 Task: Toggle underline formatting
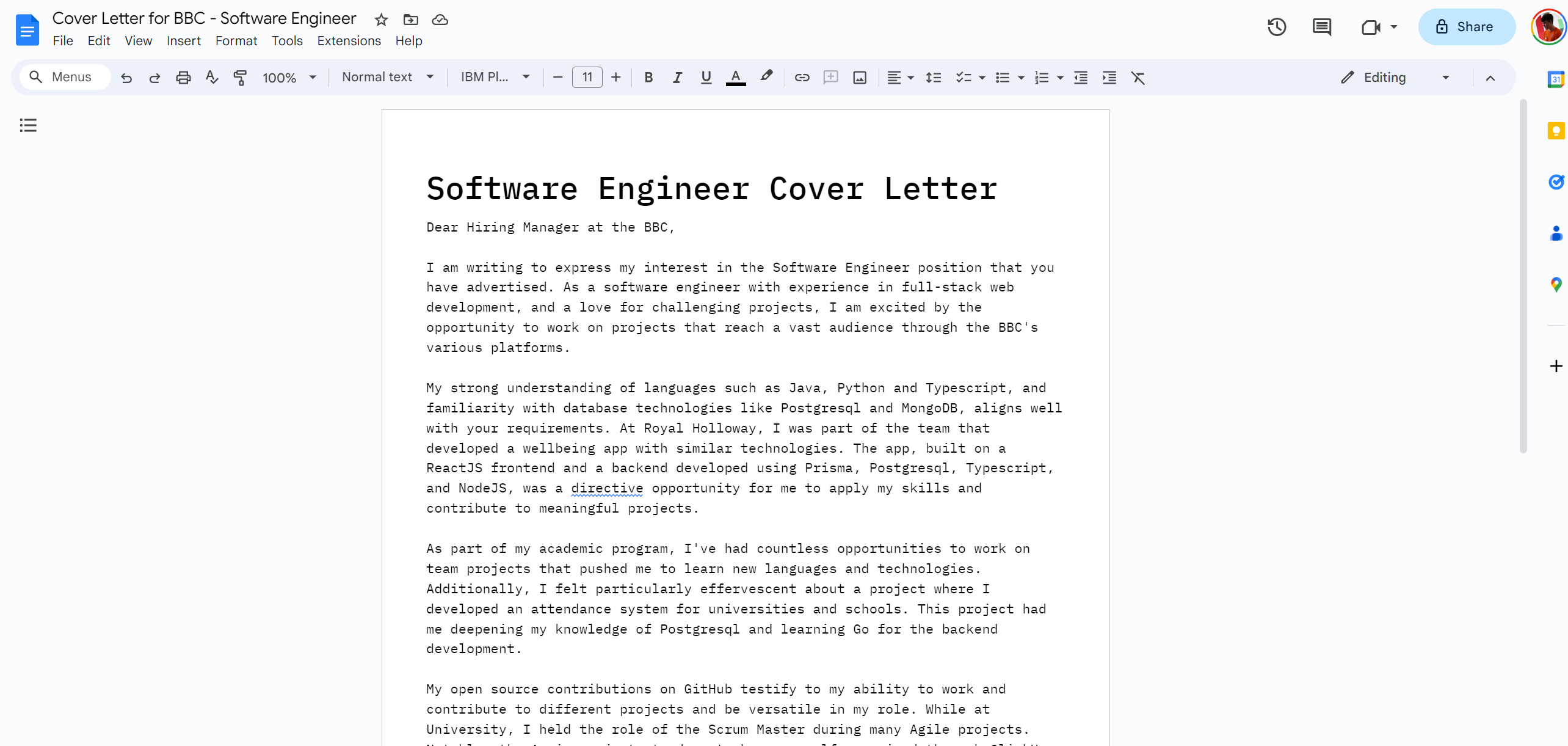[x=706, y=78]
